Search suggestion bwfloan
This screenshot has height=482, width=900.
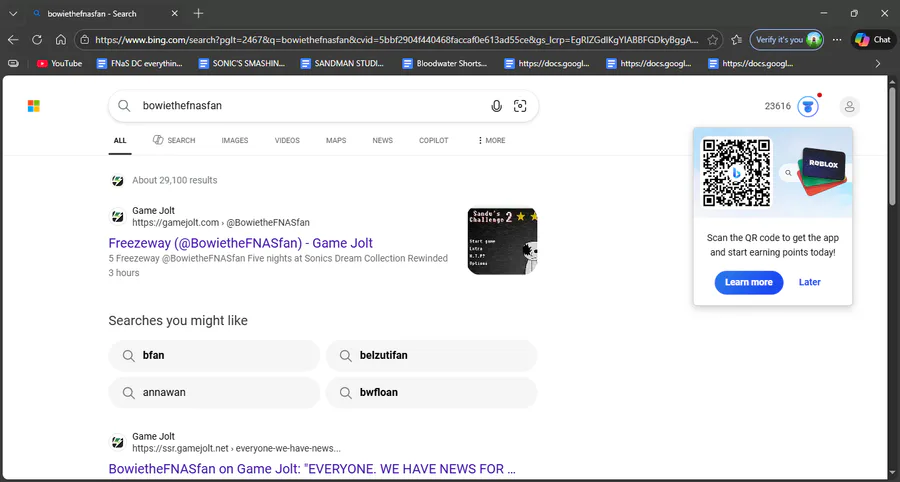pos(431,392)
